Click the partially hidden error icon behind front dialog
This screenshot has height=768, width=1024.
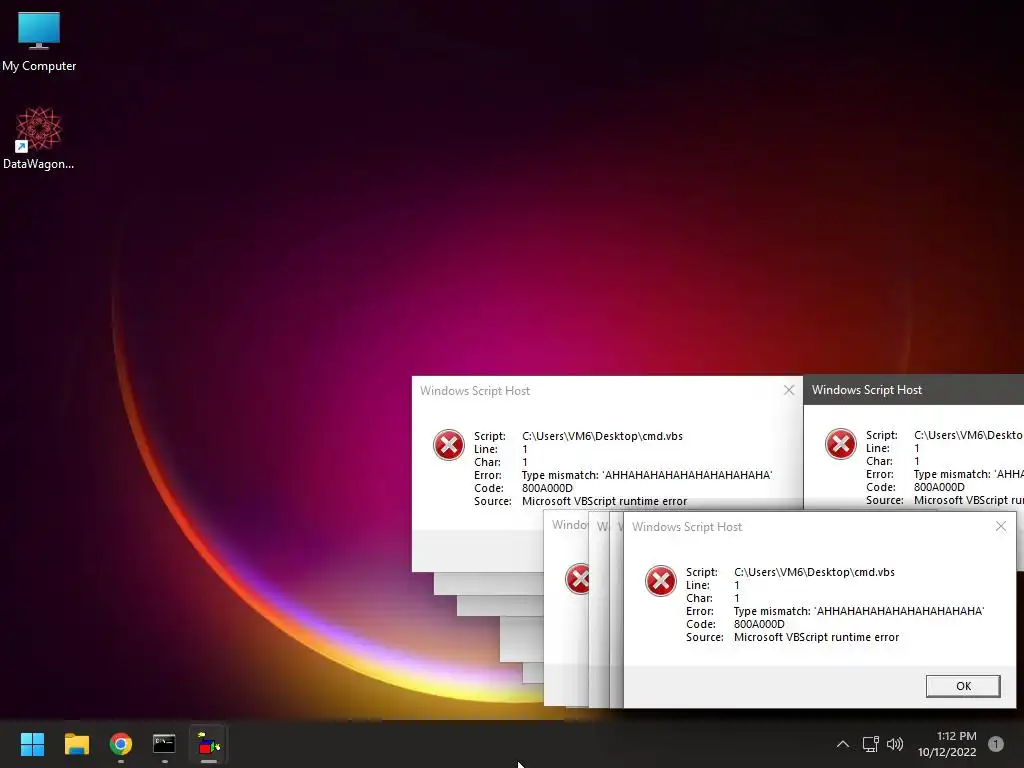(577, 579)
